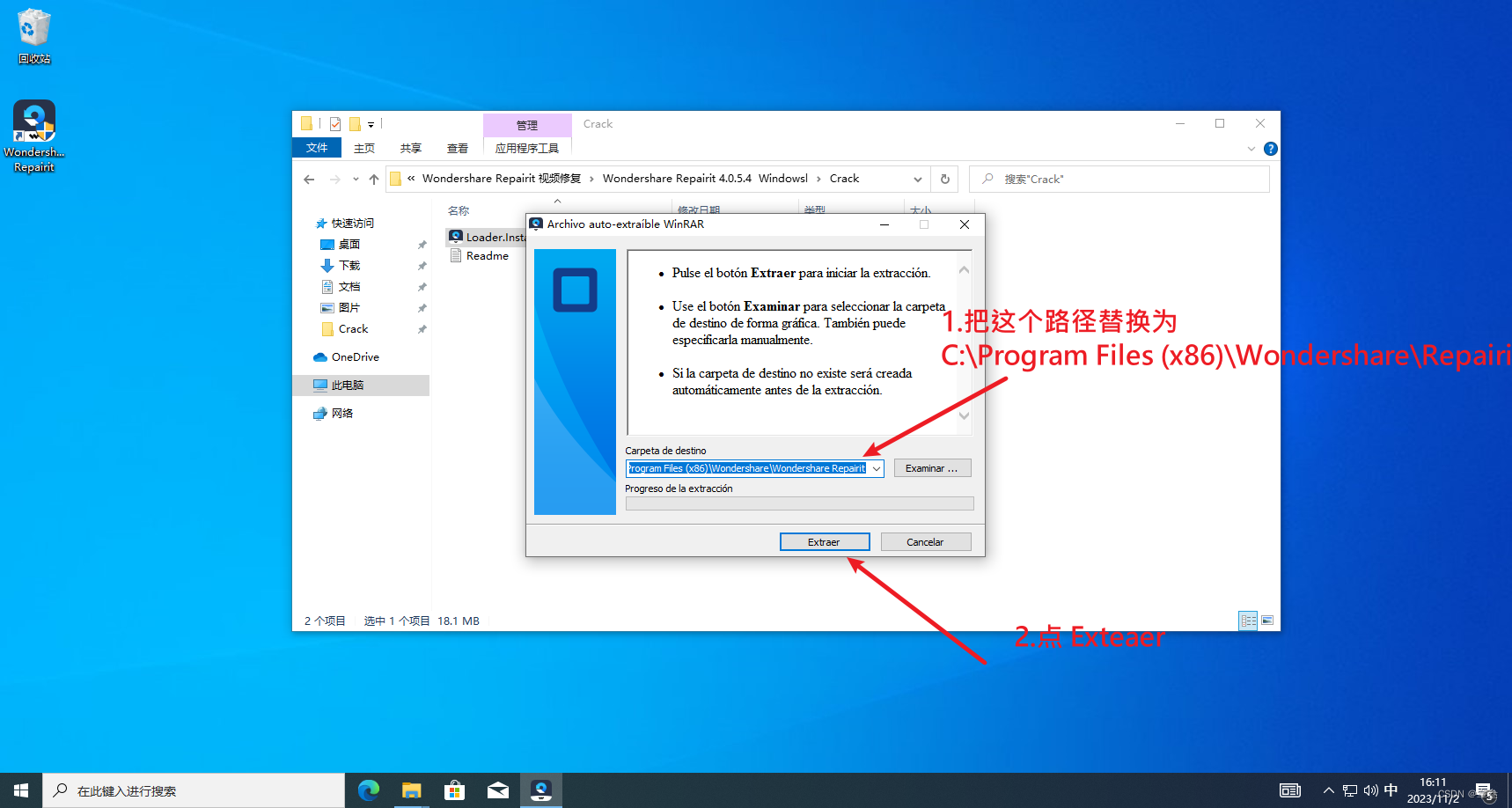1512x808 pixels.
Task: Open Mail app from taskbar
Action: (x=497, y=790)
